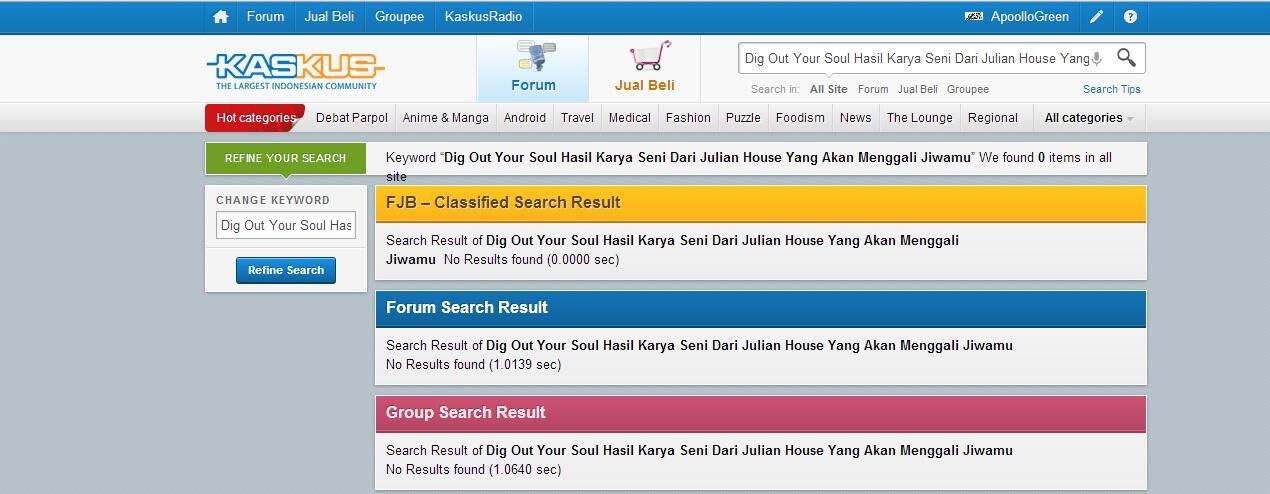Select Groupee search scope
This screenshot has width=1270, height=494.
[x=968, y=89]
